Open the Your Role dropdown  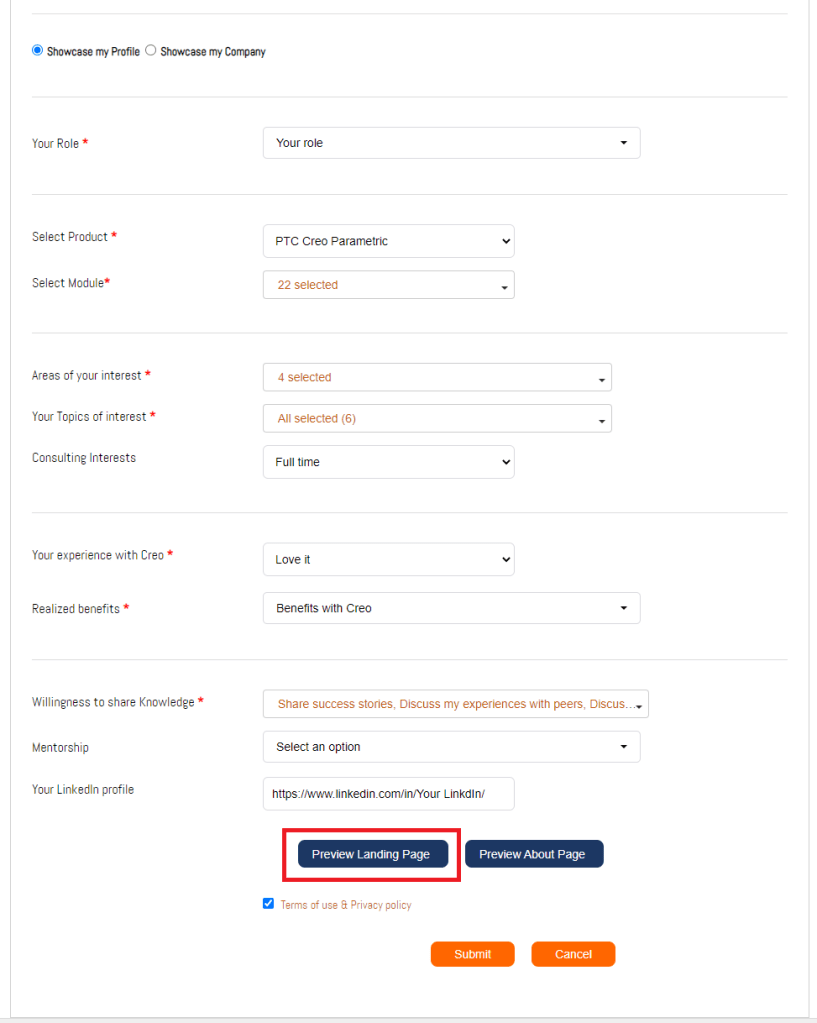451,143
